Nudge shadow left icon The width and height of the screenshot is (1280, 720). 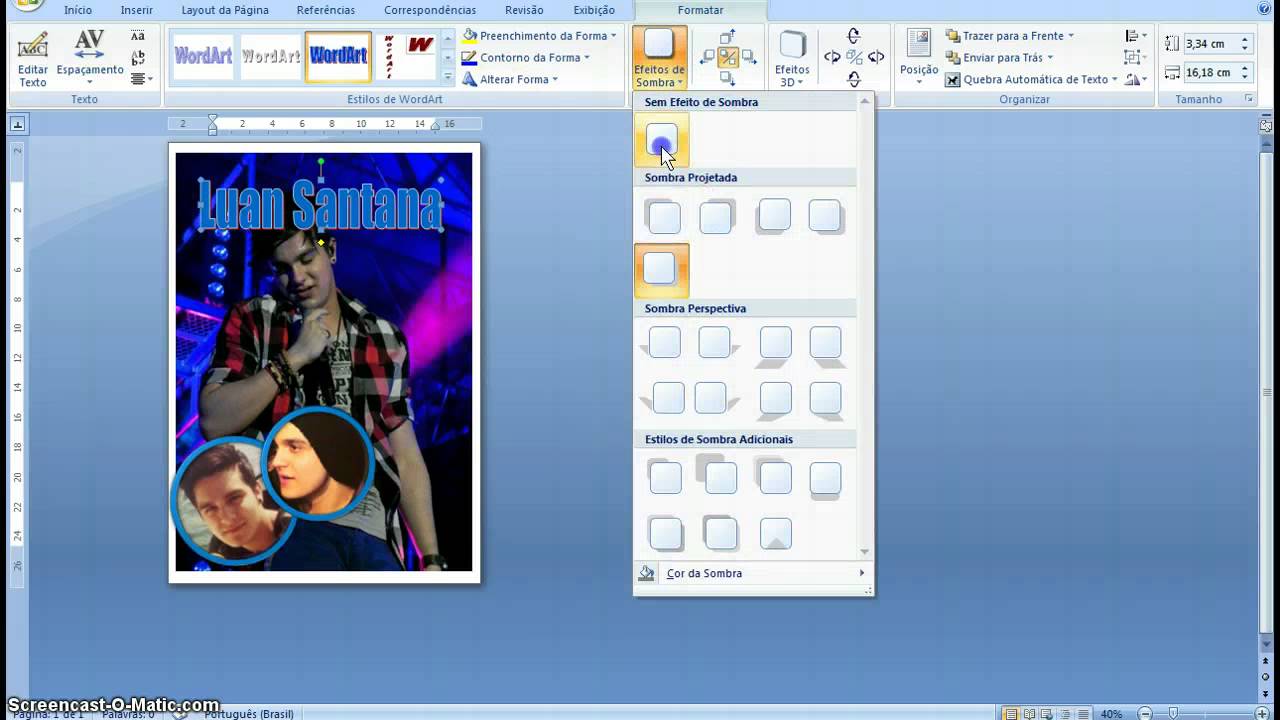[707, 58]
